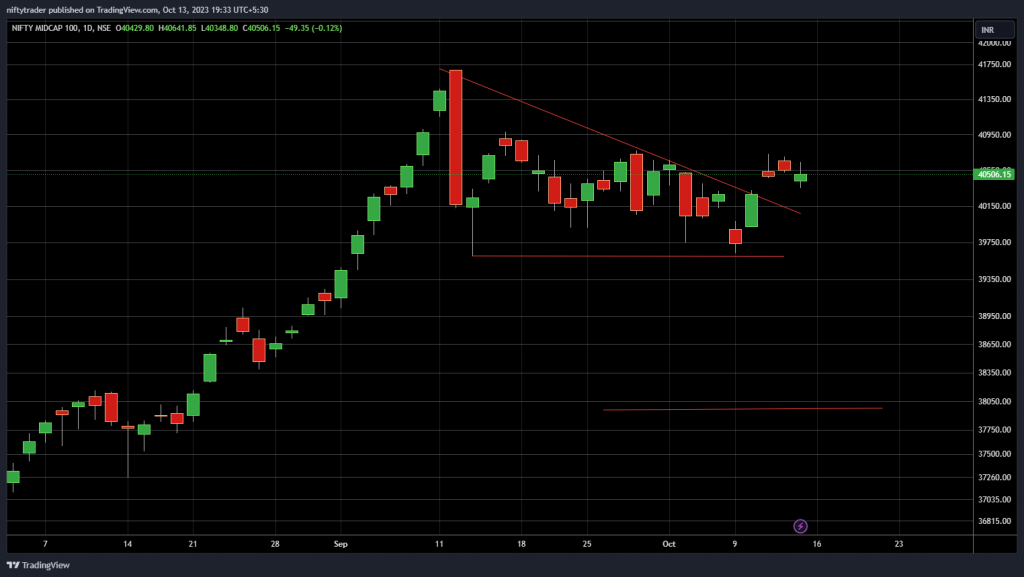Select the lower red line near 38000

click(x=743, y=409)
